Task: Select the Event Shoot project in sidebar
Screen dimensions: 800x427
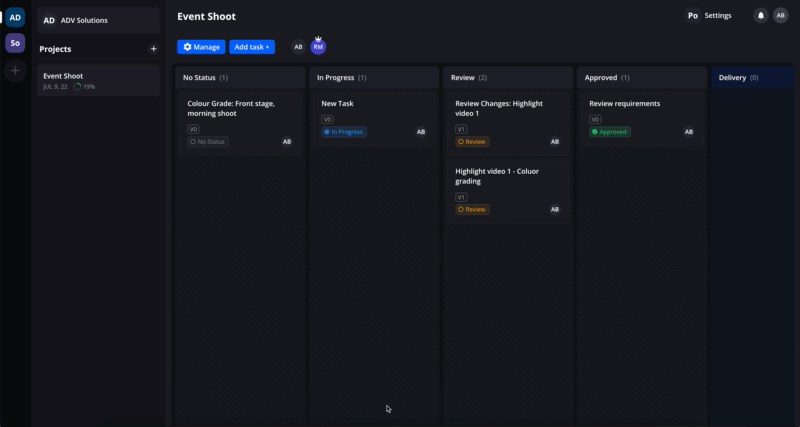Action: click(97, 81)
